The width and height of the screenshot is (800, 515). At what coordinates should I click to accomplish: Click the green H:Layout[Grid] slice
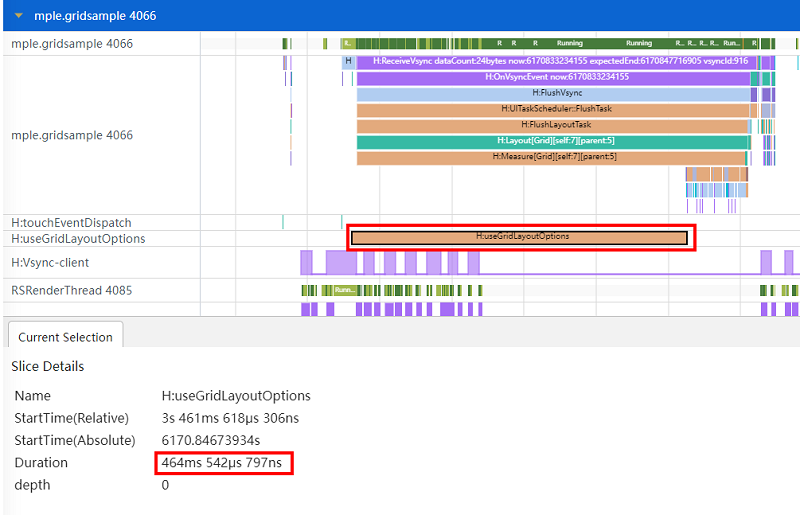coord(553,141)
